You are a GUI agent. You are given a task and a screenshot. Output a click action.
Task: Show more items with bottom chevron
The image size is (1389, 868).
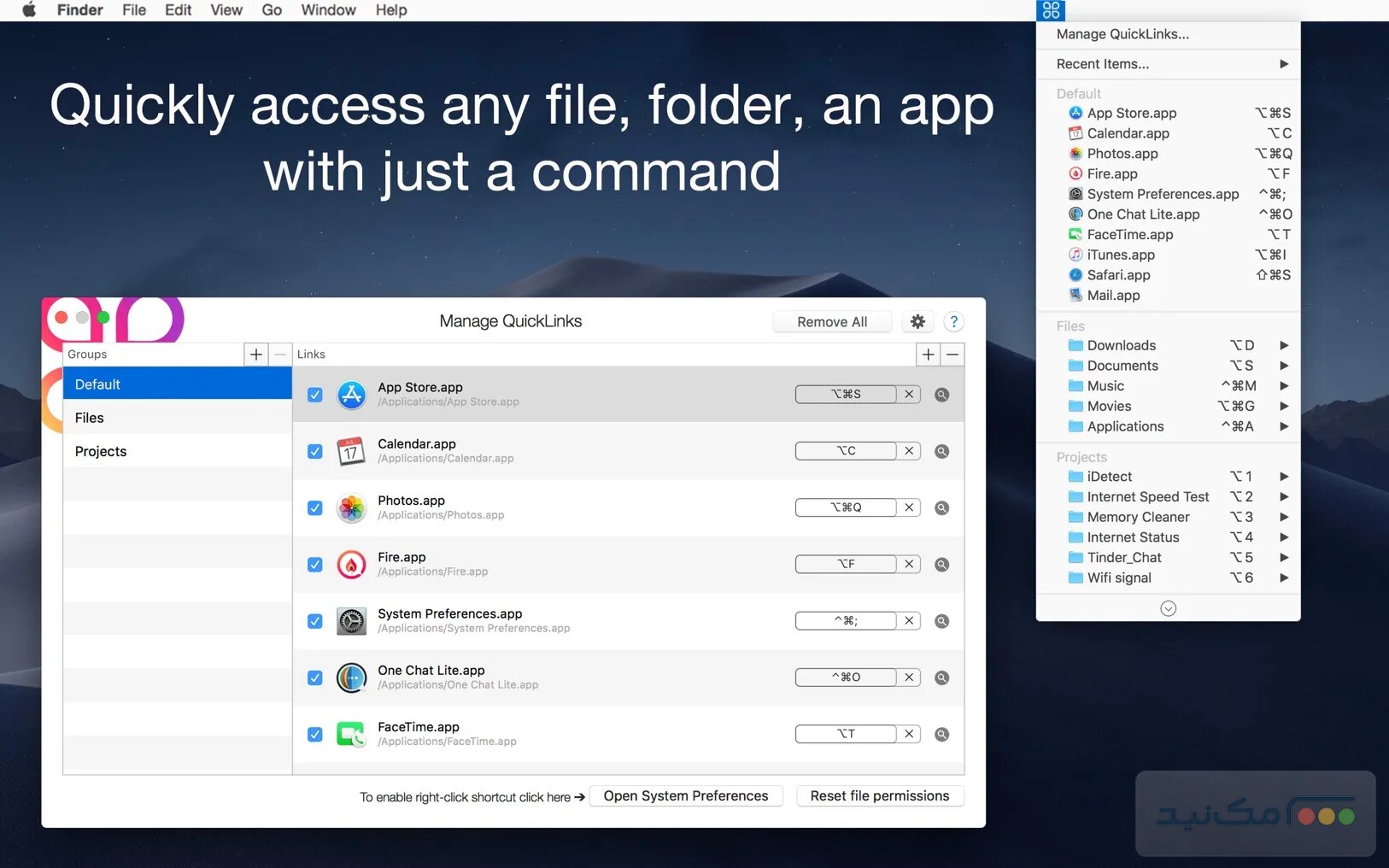click(1168, 608)
